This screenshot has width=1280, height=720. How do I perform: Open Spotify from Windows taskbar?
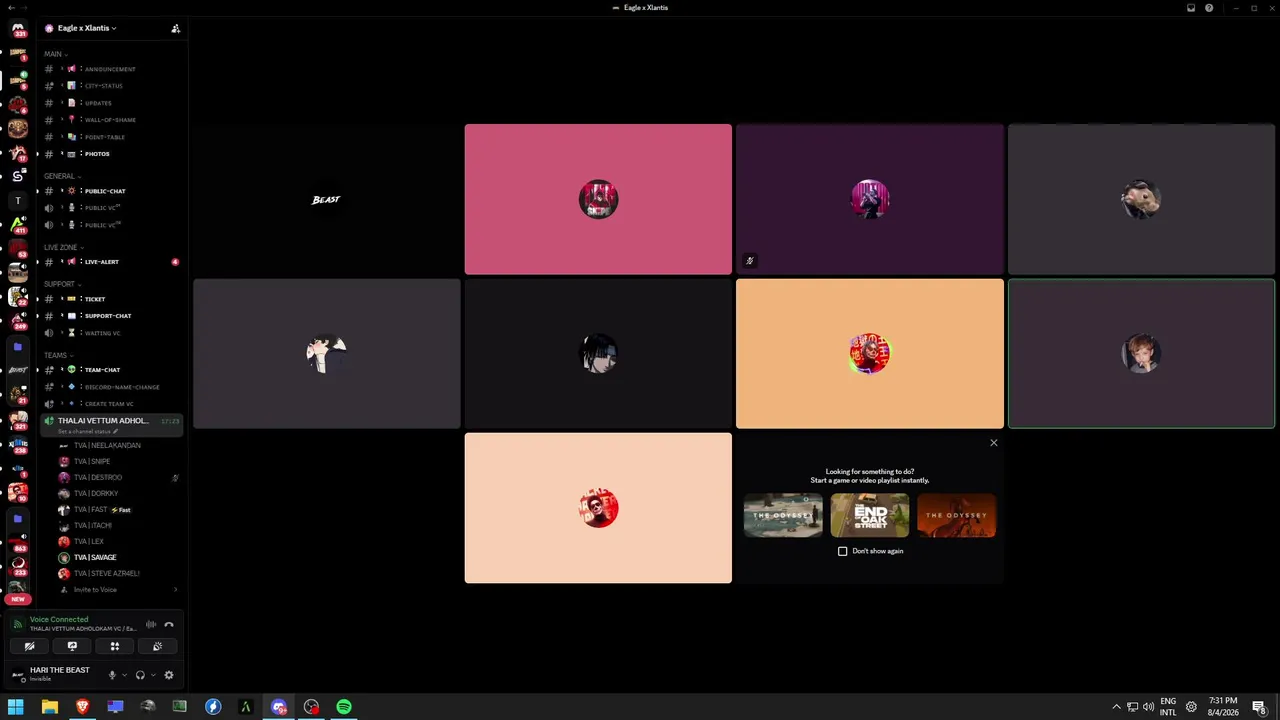(x=344, y=707)
